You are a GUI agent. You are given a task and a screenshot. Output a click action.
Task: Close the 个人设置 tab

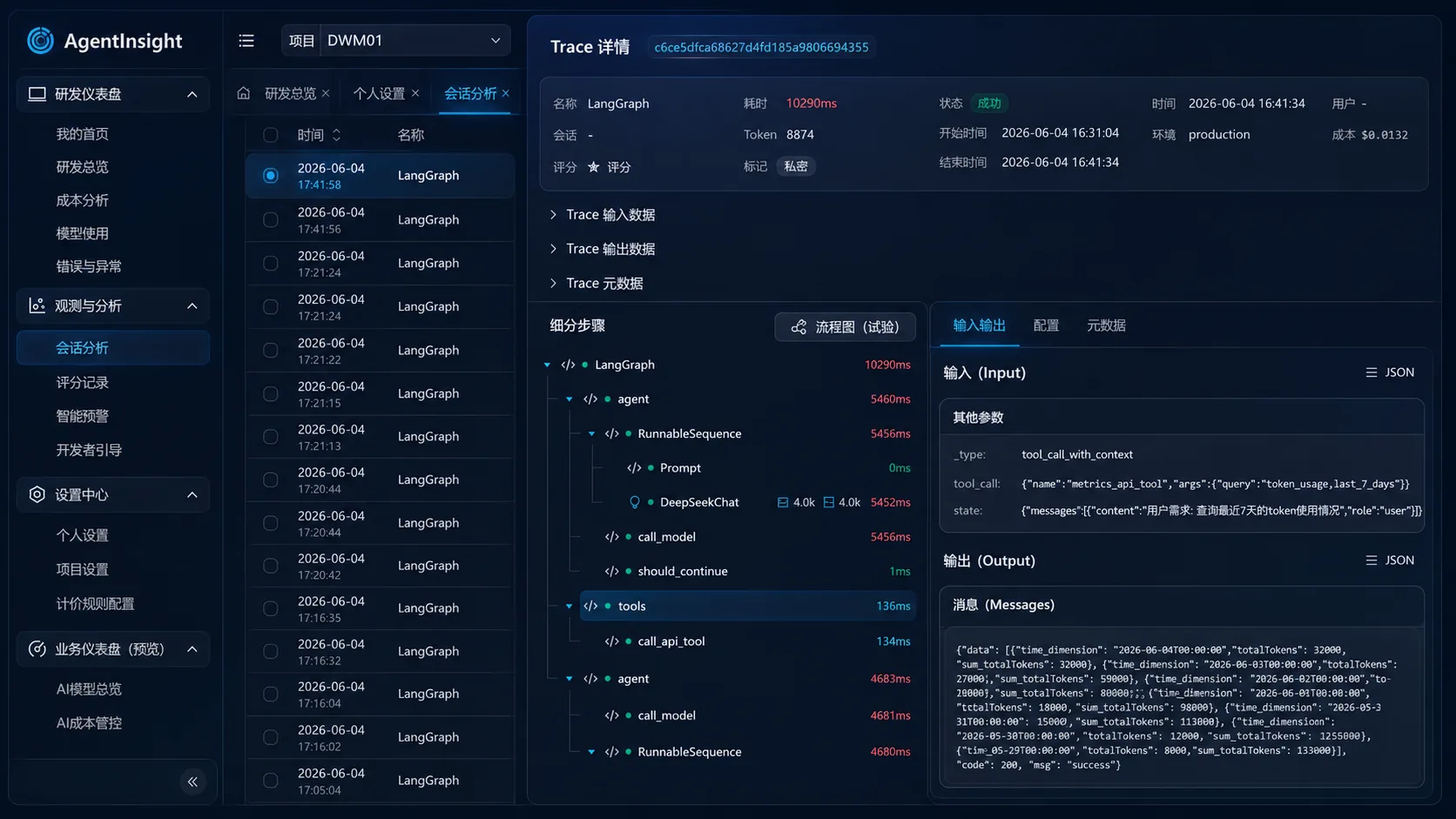click(415, 93)
